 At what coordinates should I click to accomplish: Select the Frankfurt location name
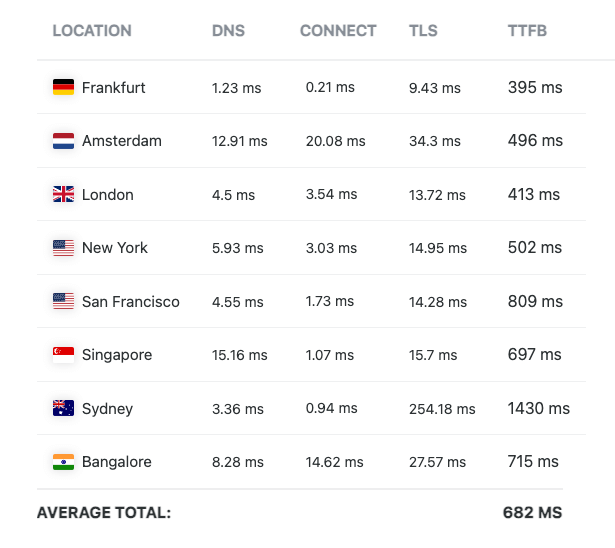pos(114,88)
